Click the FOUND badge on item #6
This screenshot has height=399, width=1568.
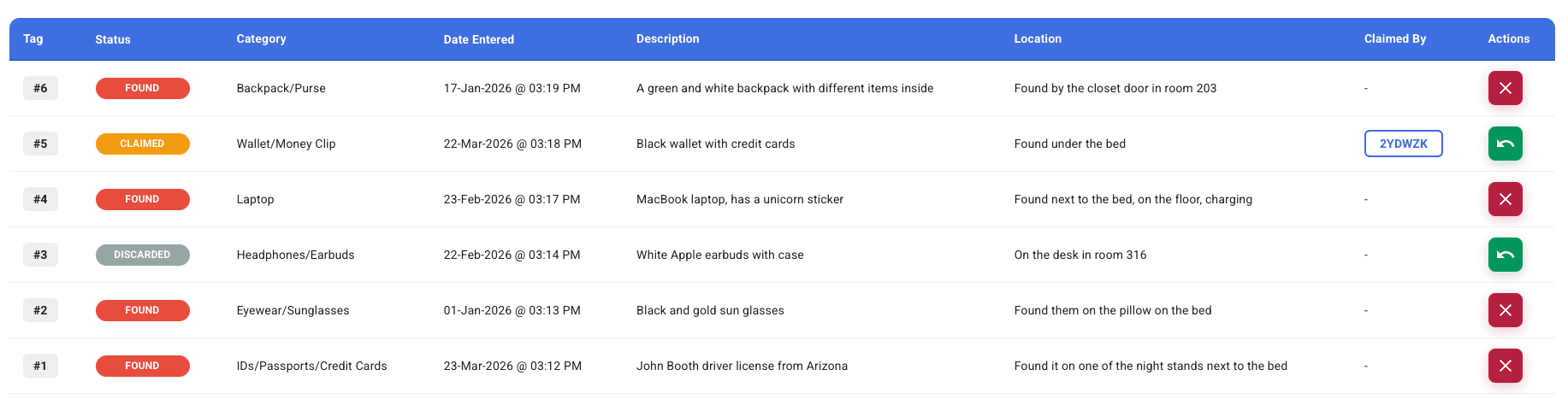tap(142, 88)
